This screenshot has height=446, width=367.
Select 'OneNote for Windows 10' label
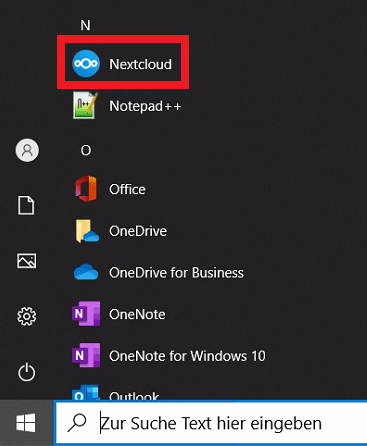click(x=187, y=356)
